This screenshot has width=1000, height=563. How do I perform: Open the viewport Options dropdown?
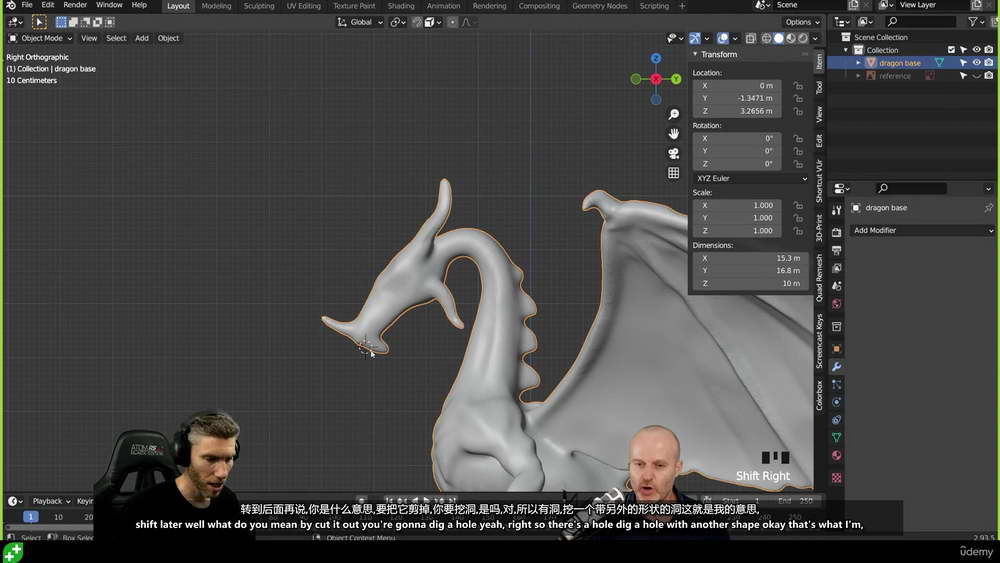click(x=802, y=22)
